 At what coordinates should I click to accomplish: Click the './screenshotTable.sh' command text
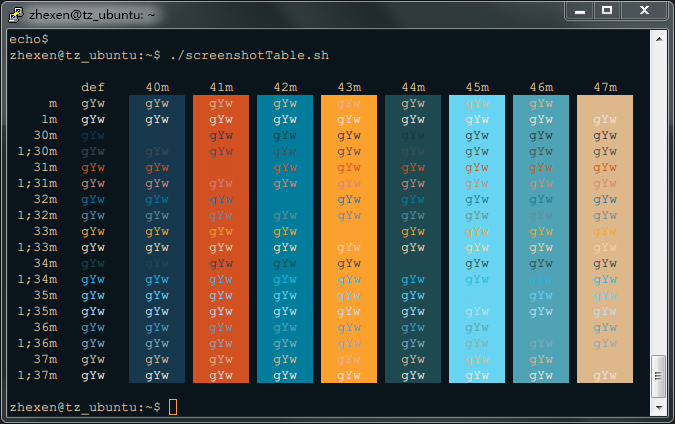pyautogui.click(x=249, y=56)
